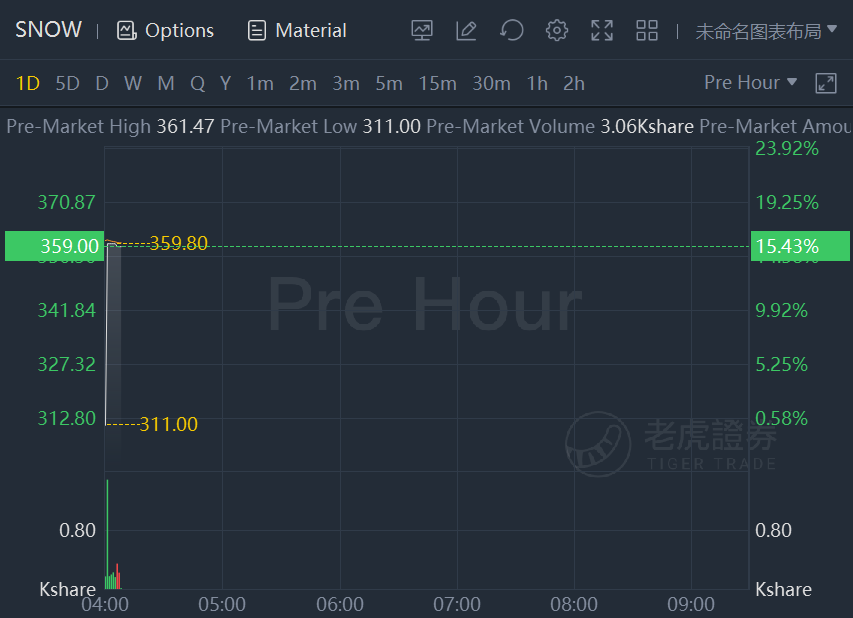Image resolution: width=853 pixels, height=618 pixels.
Task: Select the drawing pencil edit tool
Action: tap(466, 30)
